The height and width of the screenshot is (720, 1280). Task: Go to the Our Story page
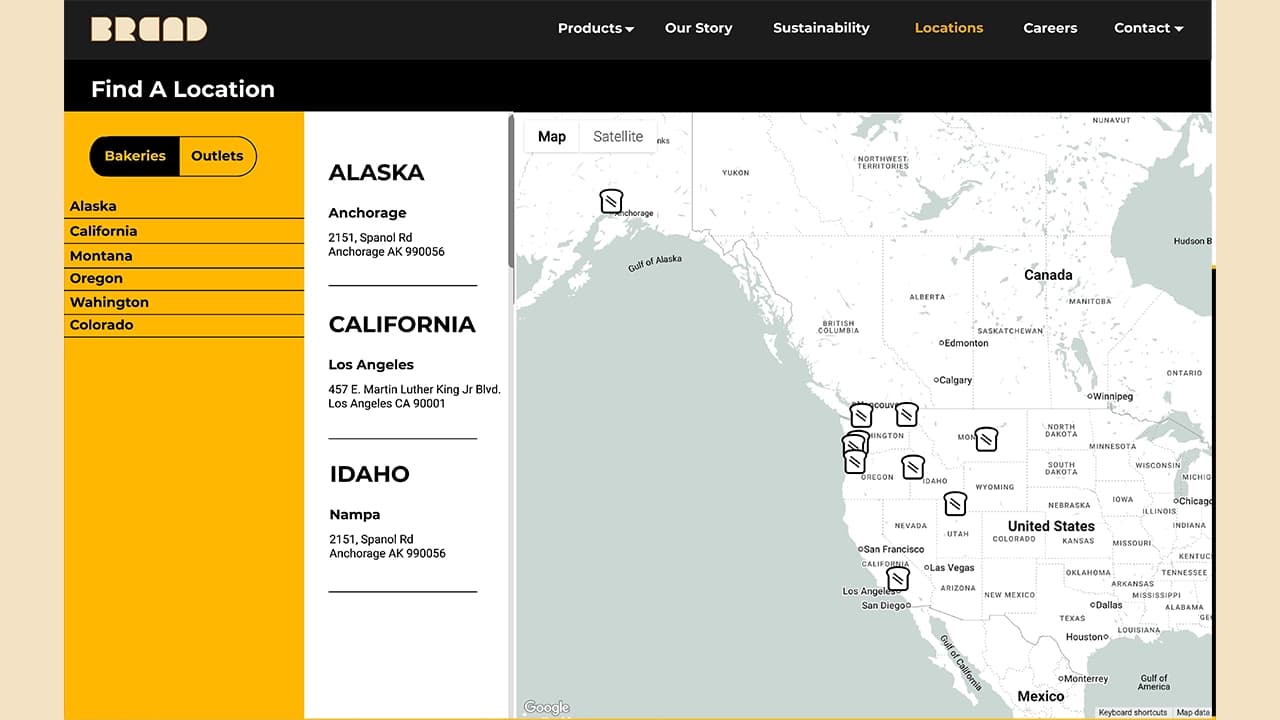click(x=698, y=28)
